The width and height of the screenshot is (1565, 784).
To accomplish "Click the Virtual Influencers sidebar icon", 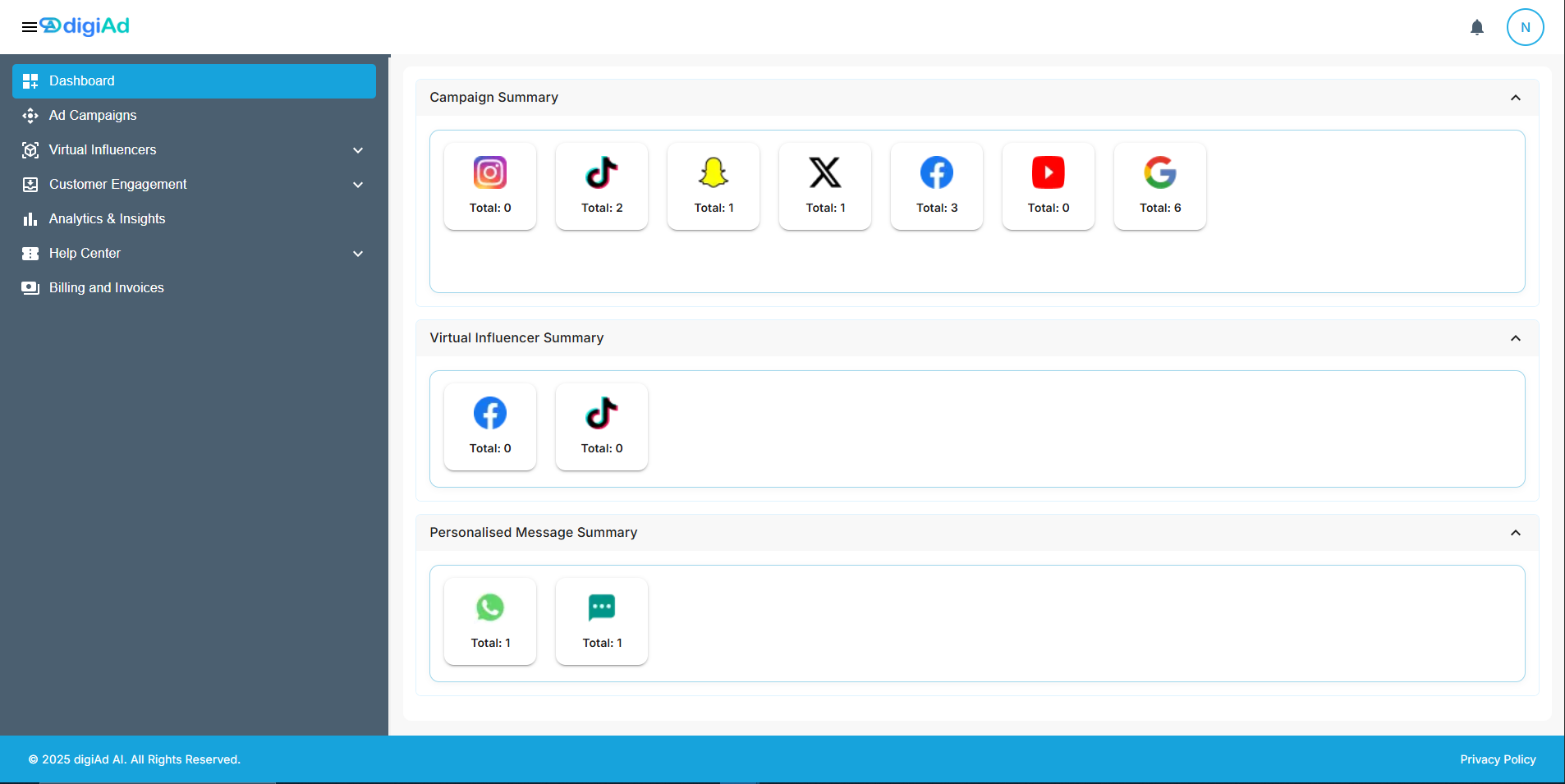I will coord(30,150).
